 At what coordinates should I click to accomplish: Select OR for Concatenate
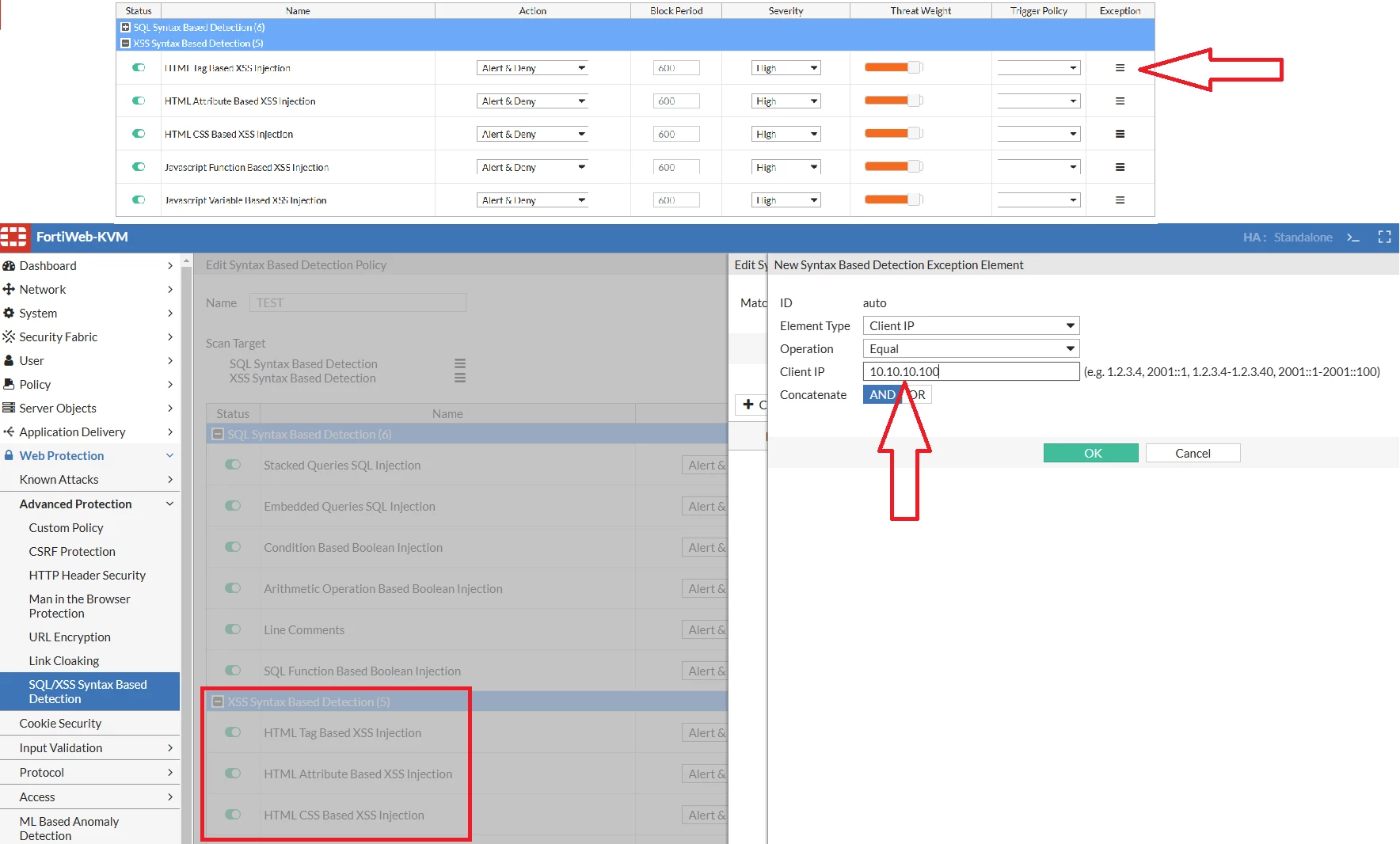[917, 395]
